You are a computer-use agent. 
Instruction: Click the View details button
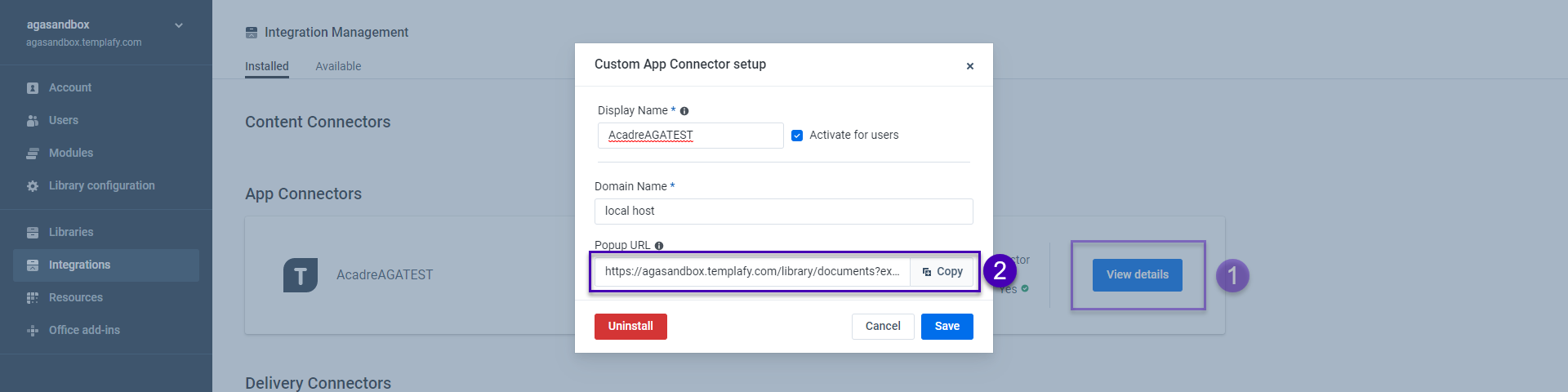click(x=1138, y=275)
